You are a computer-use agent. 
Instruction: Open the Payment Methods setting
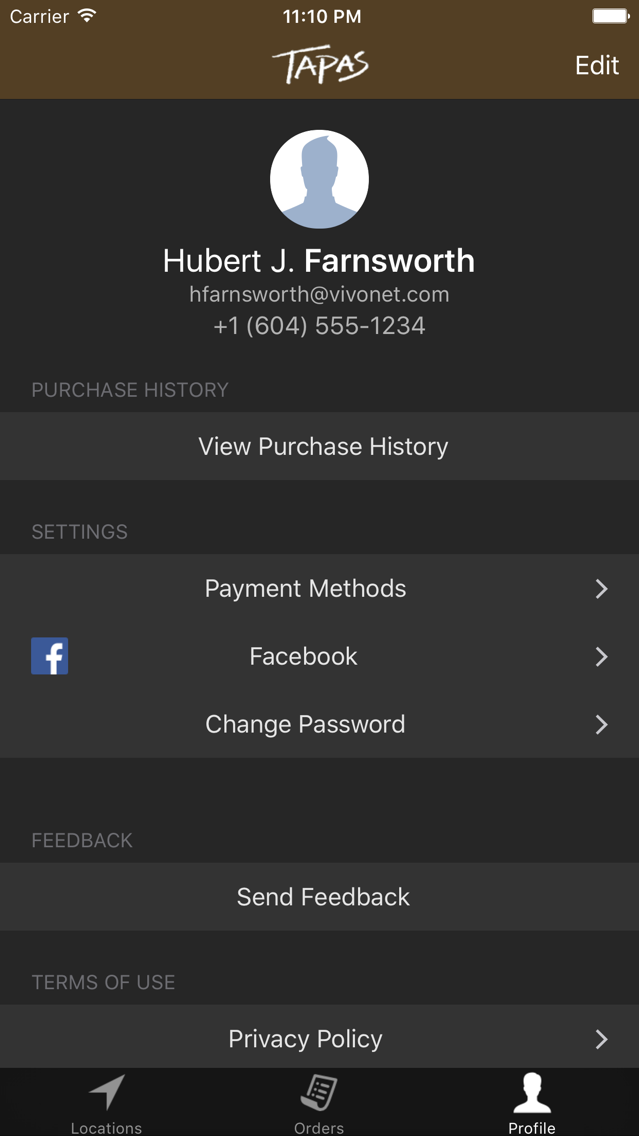pos(320,588)
